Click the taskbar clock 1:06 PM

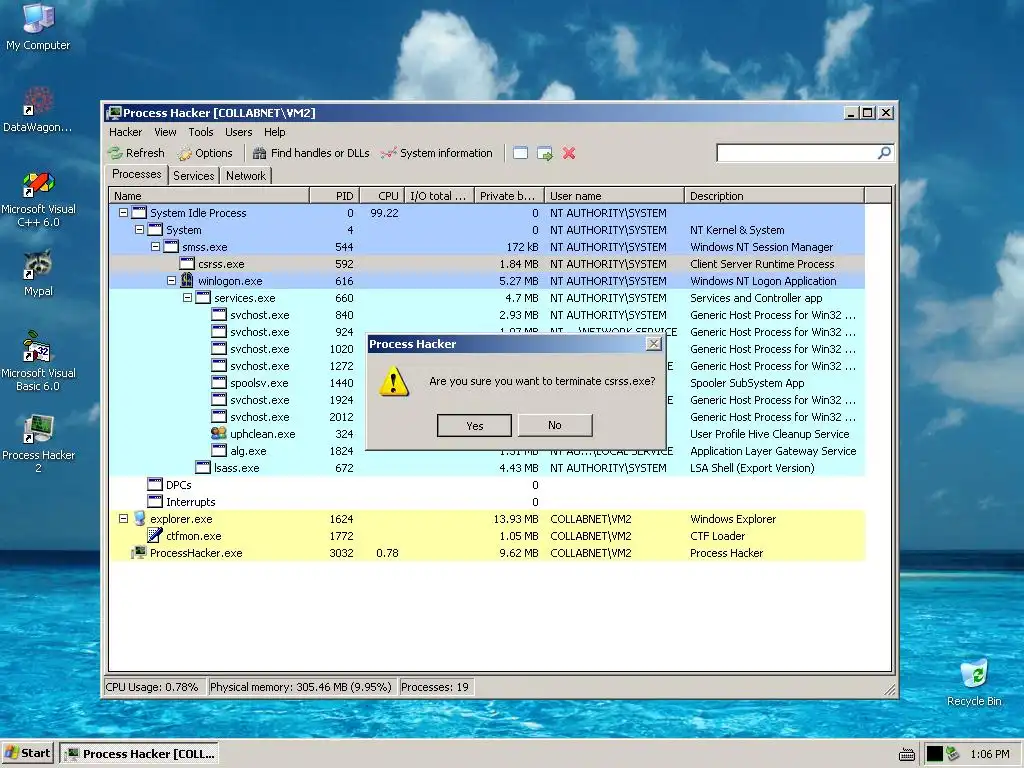[989, 754]
